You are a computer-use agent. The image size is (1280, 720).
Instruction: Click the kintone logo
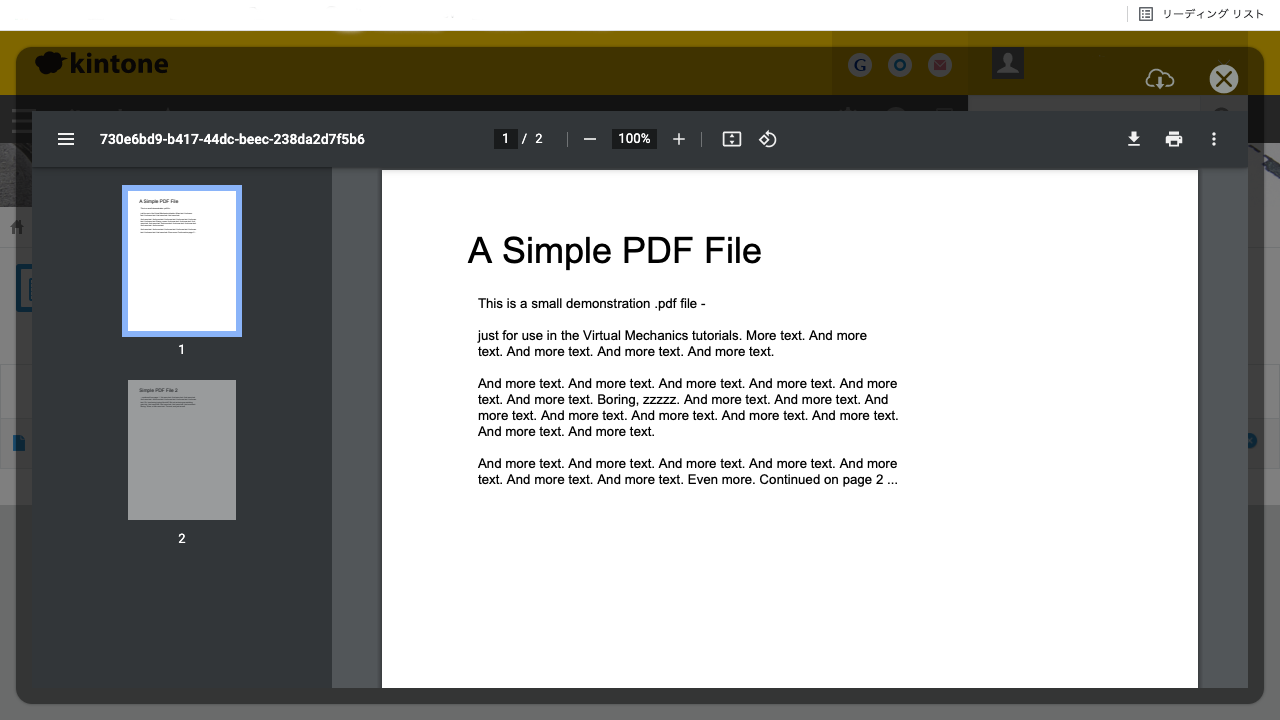point(102,64)
